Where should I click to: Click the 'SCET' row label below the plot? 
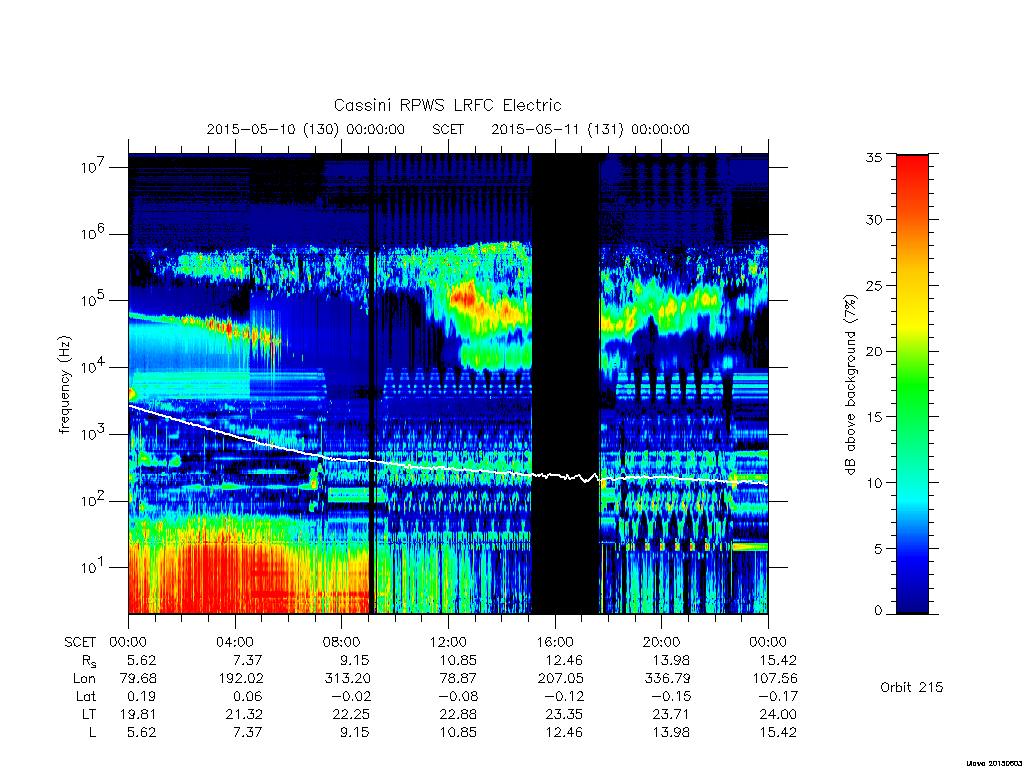[80, 642]
